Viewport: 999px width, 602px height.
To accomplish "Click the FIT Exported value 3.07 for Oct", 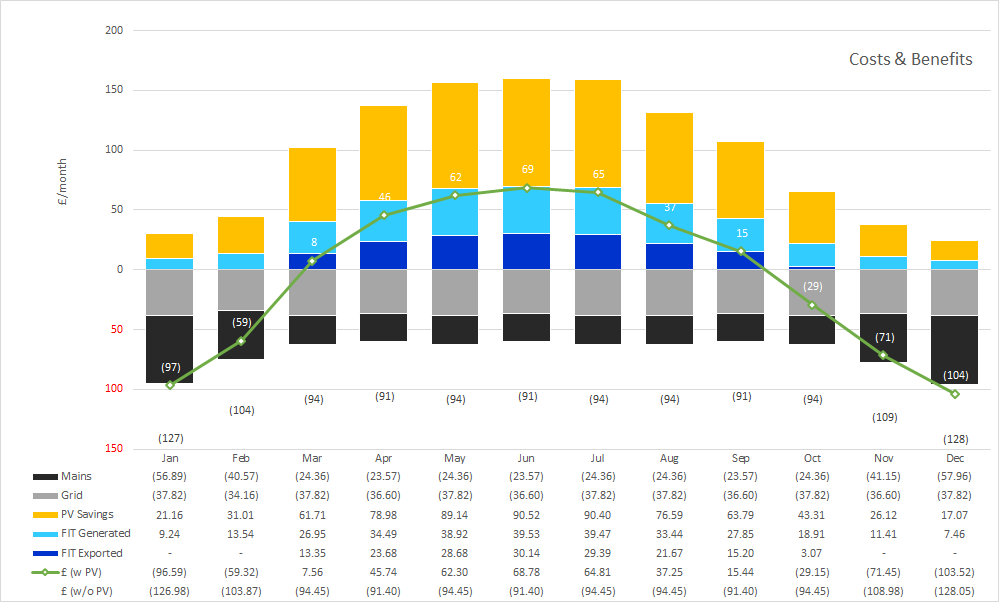I will [x=812, y=553].
